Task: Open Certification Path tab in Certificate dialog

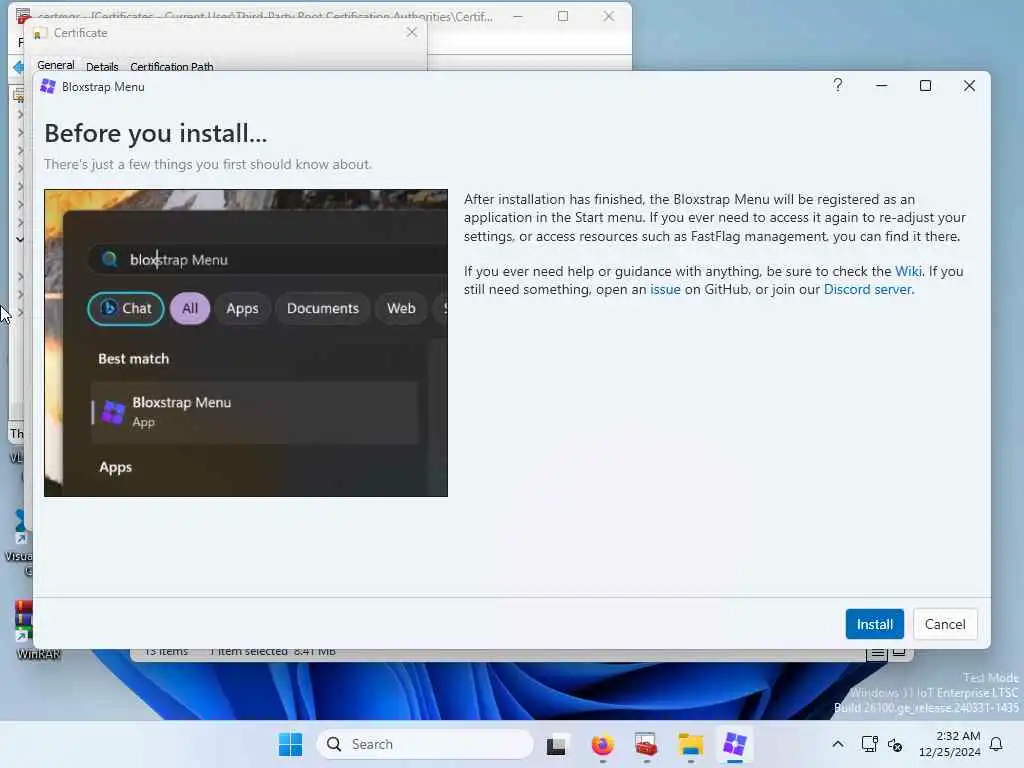Action: [172, 67]
